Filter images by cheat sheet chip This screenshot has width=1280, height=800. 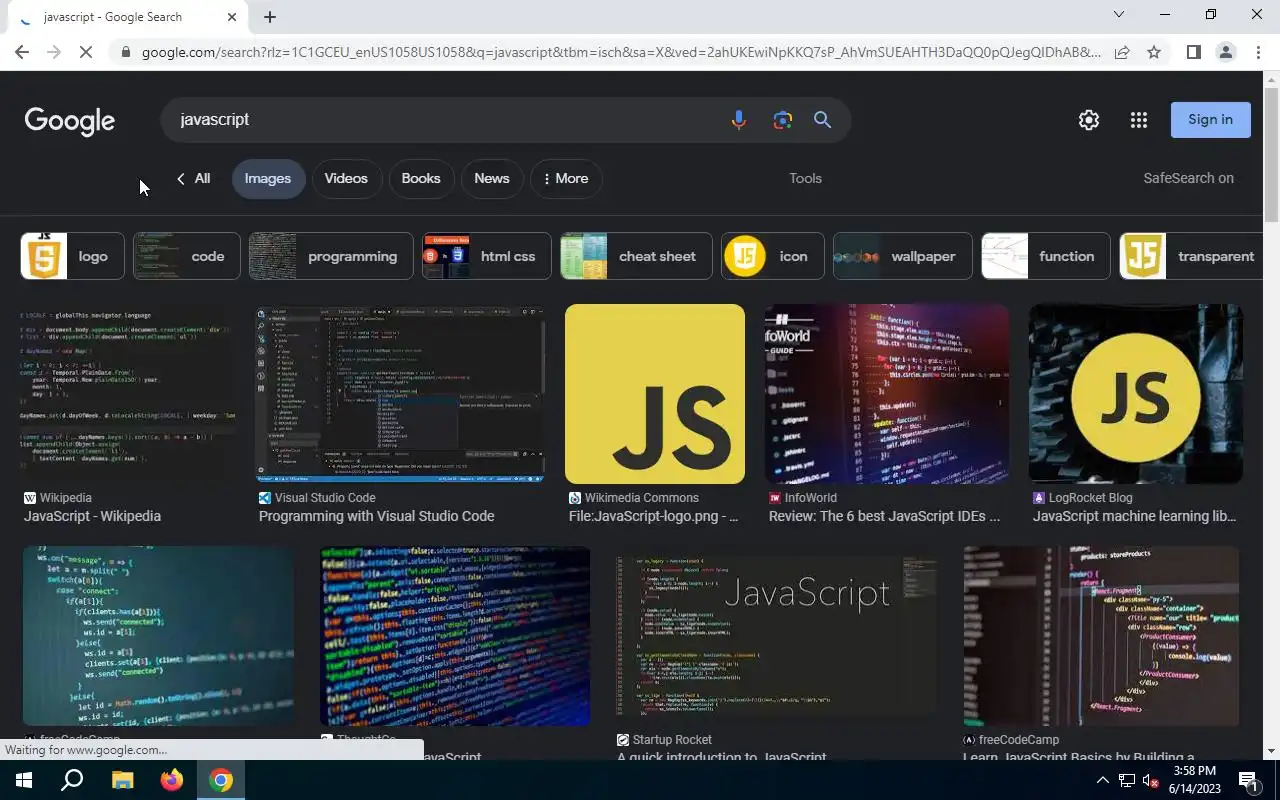pyautogui.click(x=636, y=256)
